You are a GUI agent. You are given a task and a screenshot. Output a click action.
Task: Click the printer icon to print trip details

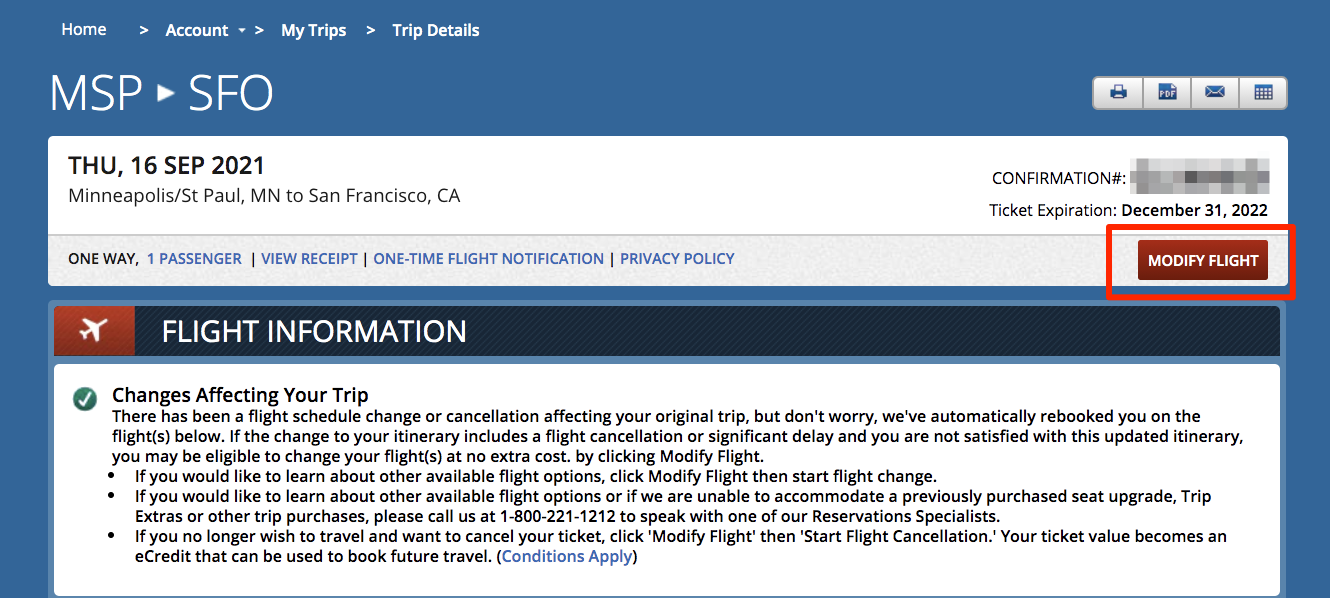1117,92
